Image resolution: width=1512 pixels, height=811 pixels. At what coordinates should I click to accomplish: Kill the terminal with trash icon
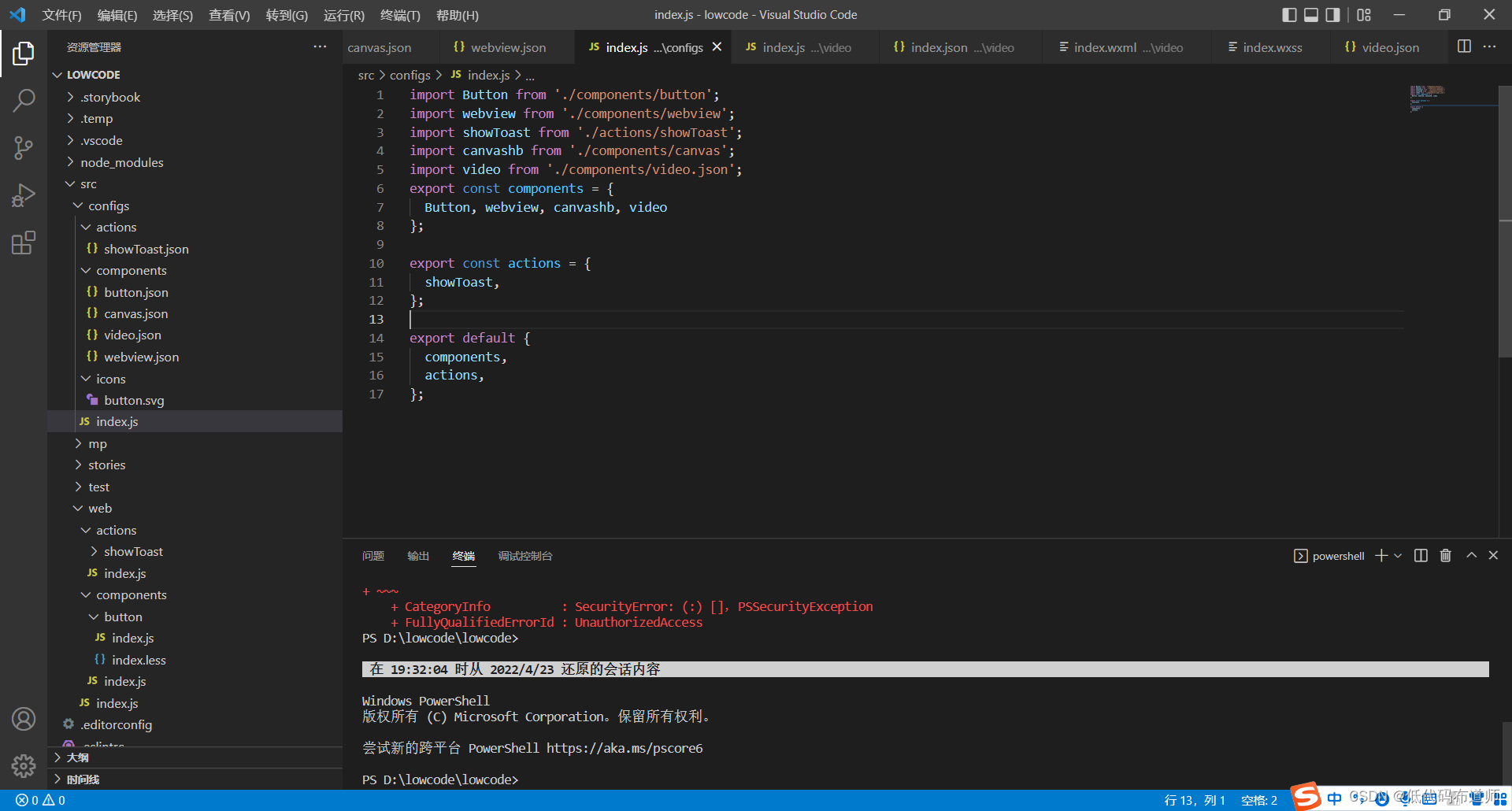pos(1445,556)
